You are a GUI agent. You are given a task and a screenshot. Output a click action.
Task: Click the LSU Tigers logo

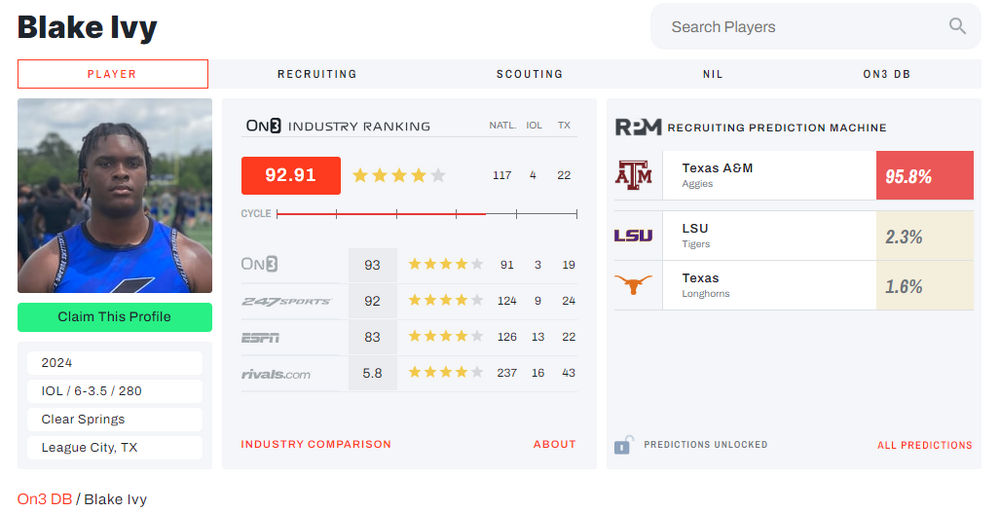[x=633, y=236]
